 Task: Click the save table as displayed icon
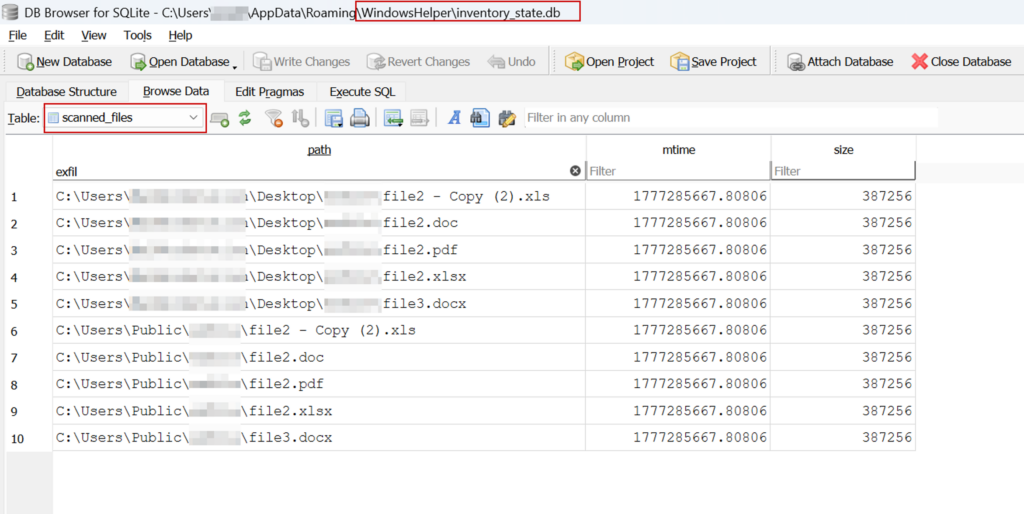tap(334, 118)
